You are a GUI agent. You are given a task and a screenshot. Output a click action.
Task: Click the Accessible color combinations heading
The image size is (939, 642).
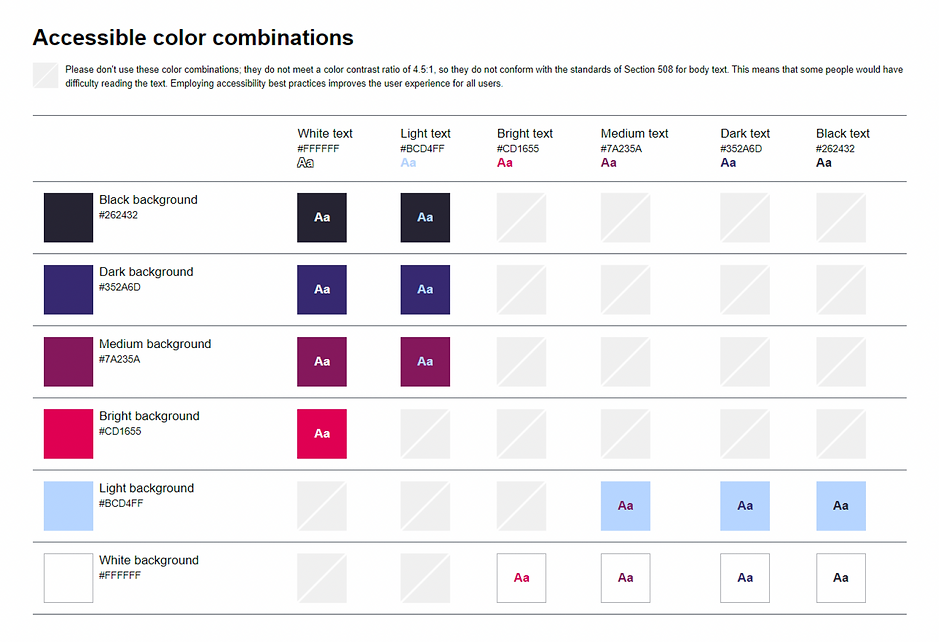pyautogui.click(x=193, y=38)
